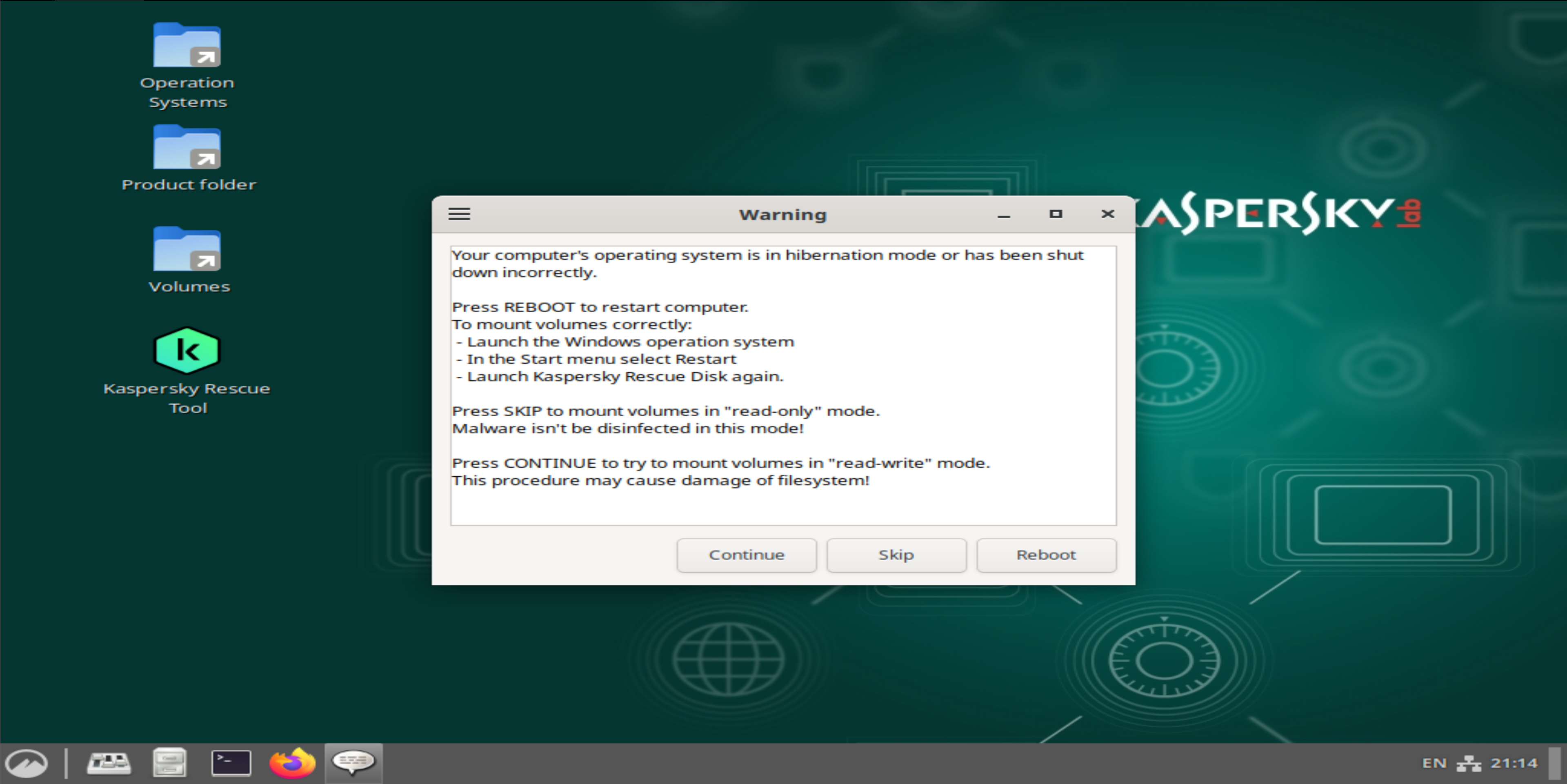Select the Warning dialog taskbar entry
The width and height of the screenshot is (1567, 784).
pyautogui.click(x=353, y=763)
